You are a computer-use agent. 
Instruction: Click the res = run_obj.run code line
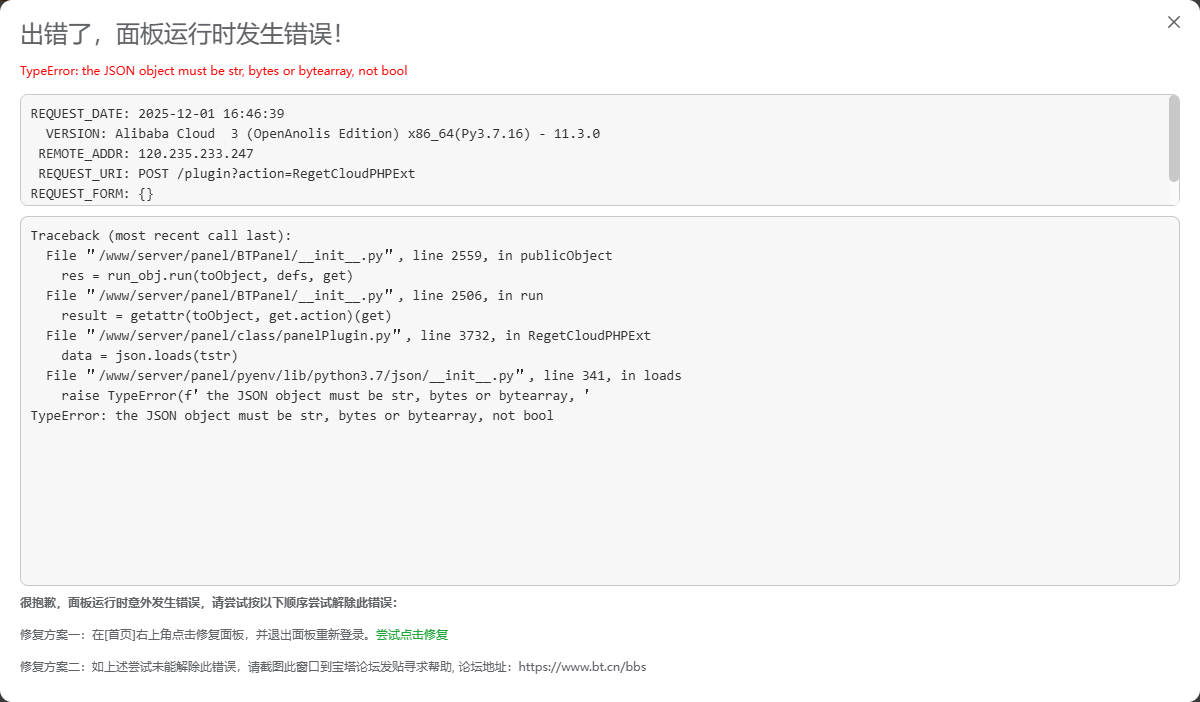[207, 276]
